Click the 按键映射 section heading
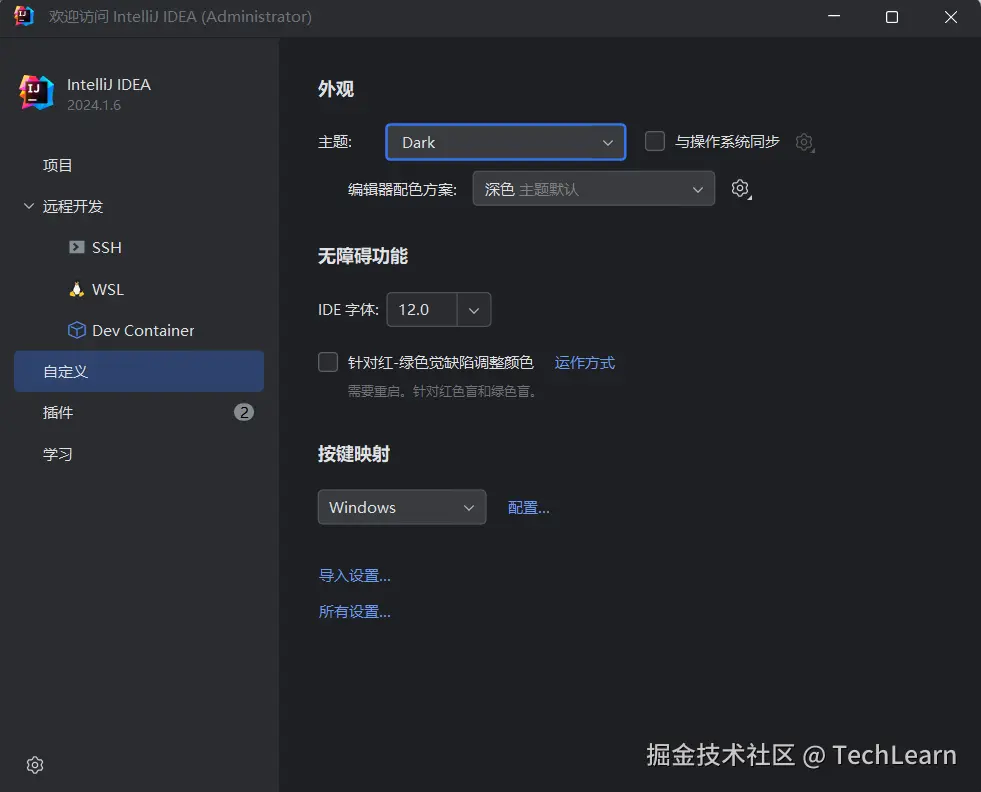 click(x=353, y=454)
